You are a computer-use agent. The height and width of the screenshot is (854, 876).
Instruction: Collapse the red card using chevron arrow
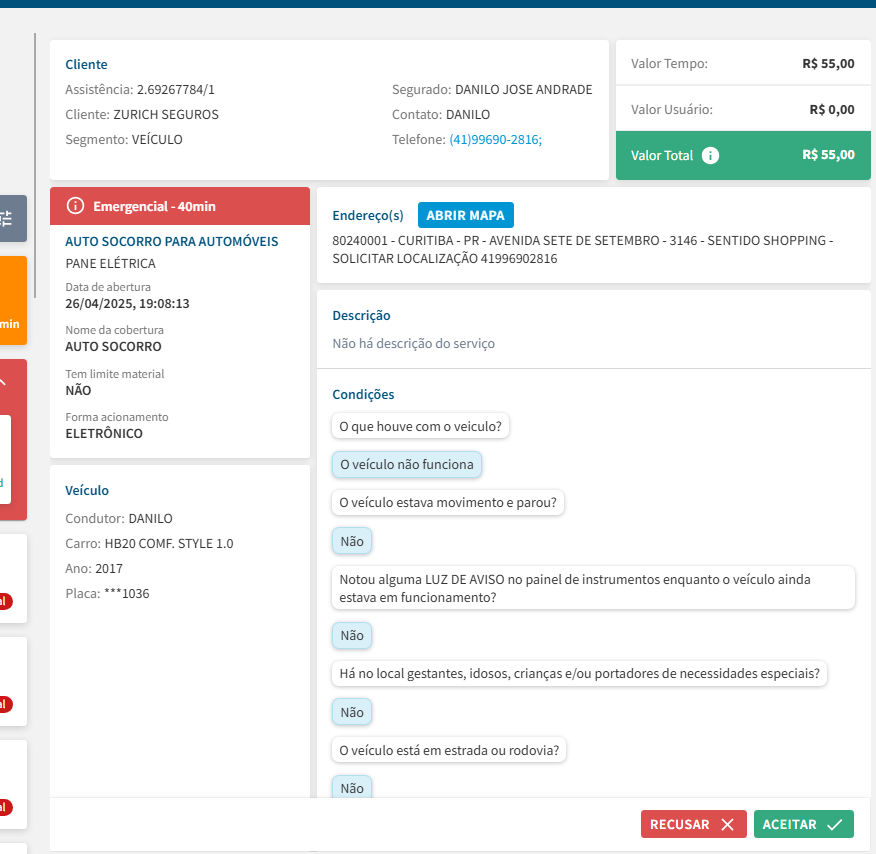(x=3, y=381)
